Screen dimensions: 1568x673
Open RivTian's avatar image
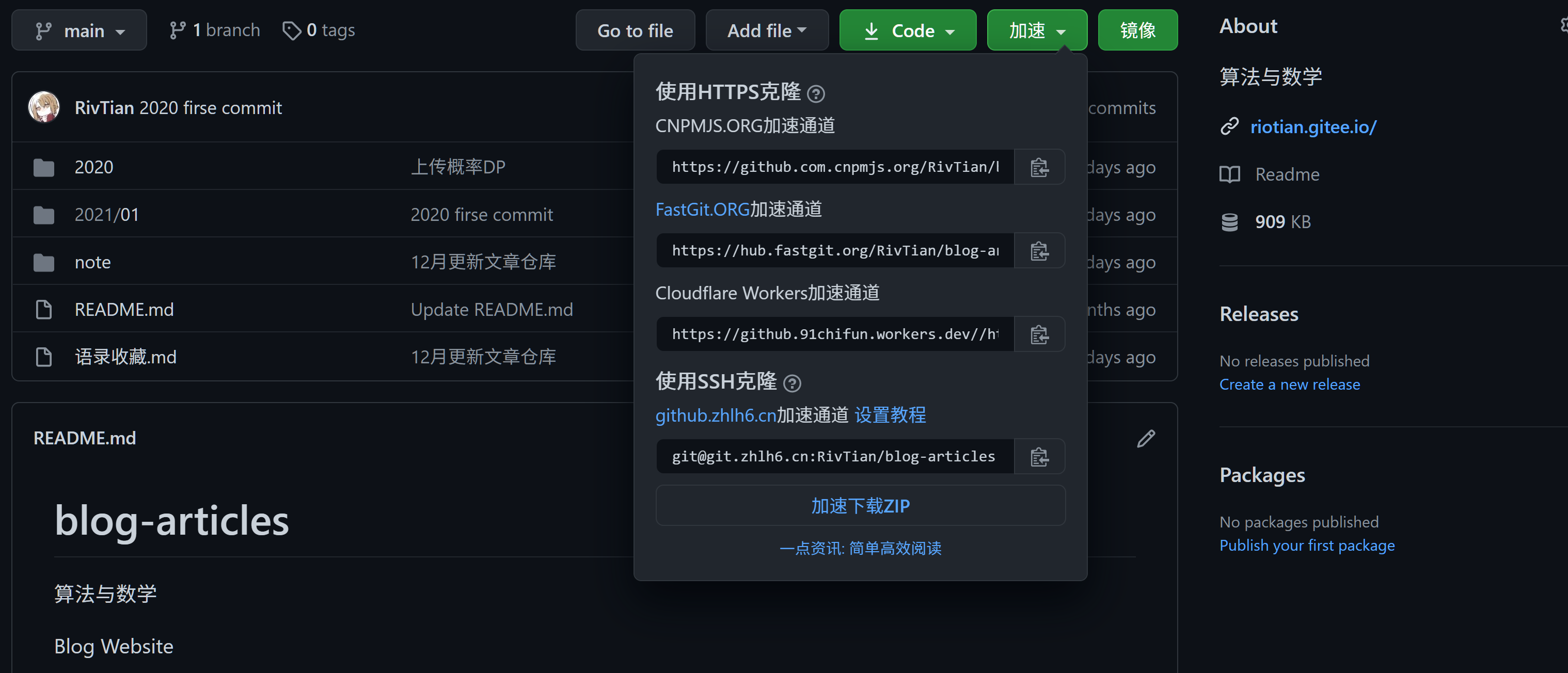[44, 107]
